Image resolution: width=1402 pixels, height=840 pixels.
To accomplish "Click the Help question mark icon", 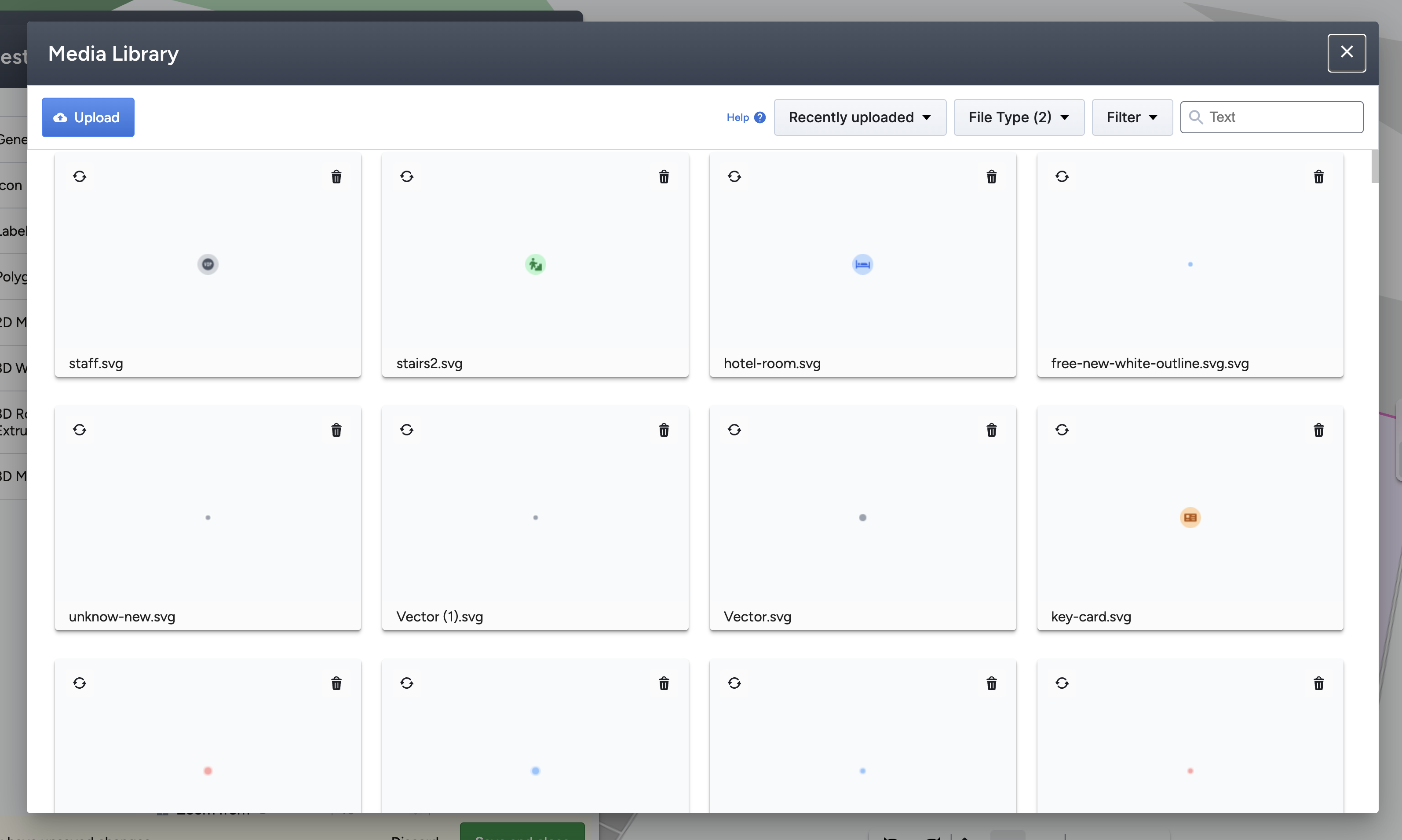I will [759, 117].
